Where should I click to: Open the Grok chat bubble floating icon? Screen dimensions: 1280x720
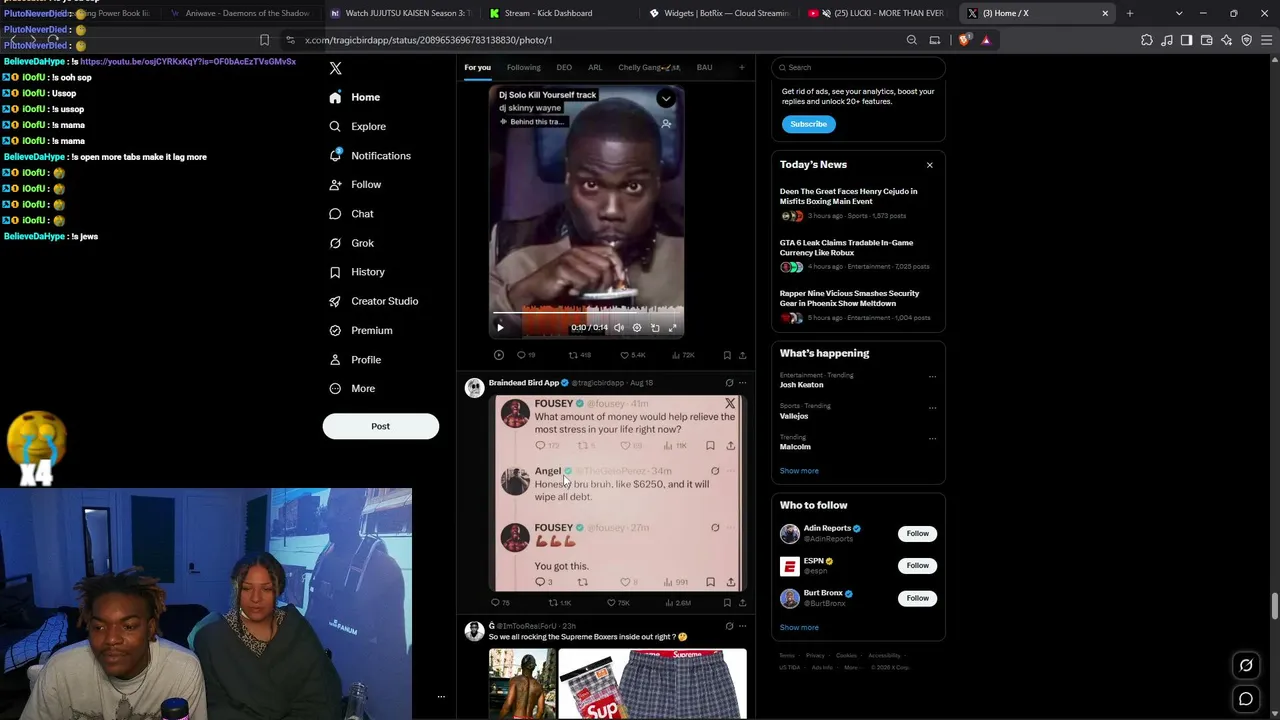point(1246,665)
